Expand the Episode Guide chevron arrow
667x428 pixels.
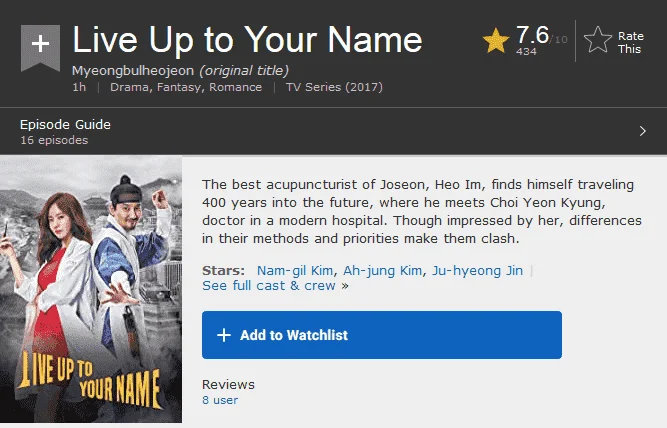[x=643, y=131]
